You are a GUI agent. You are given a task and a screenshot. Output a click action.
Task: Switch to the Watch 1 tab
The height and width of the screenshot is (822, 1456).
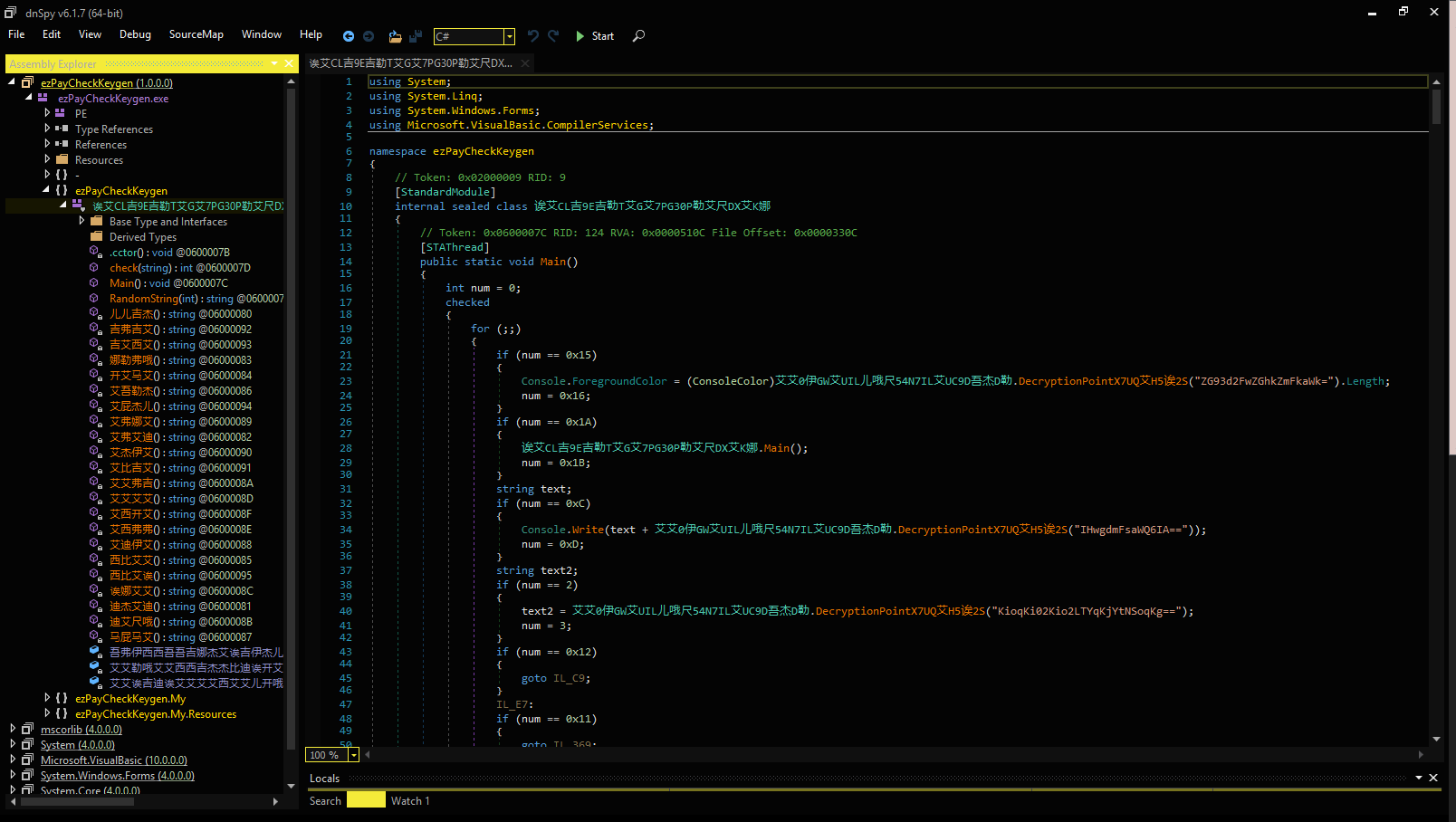point(410,801)
